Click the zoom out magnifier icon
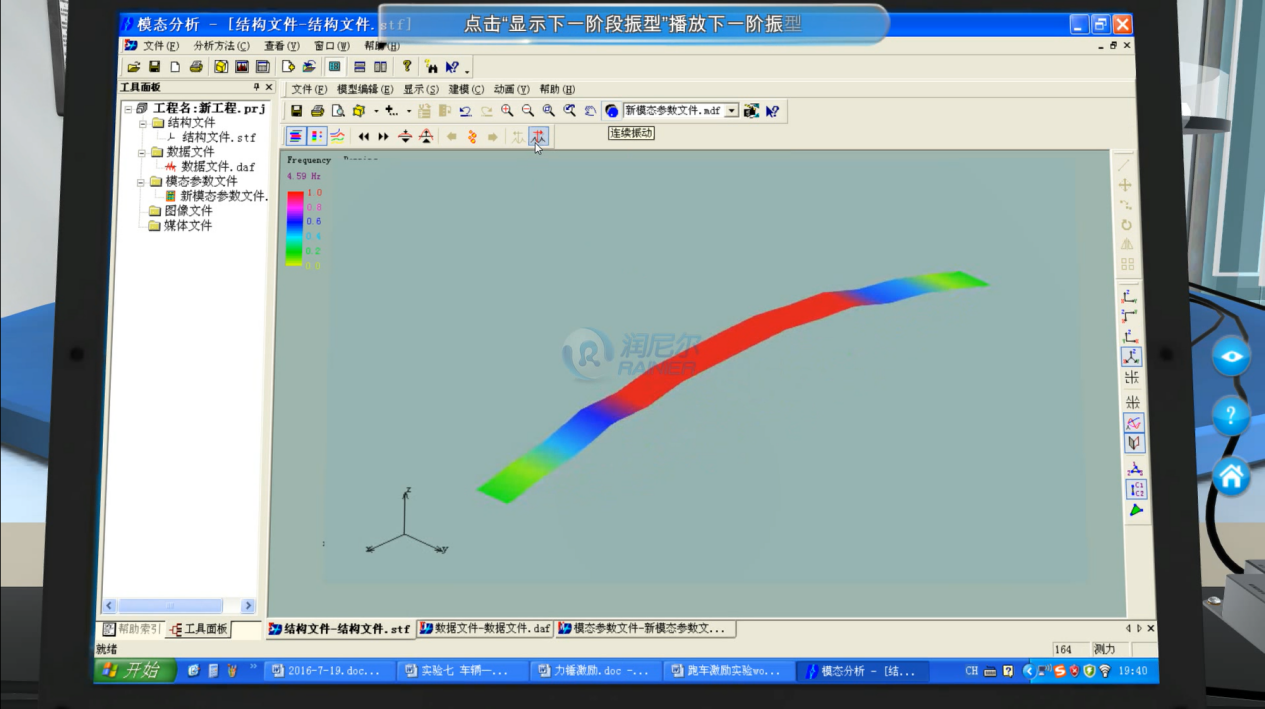Image resolution: width=1265 pixels, height=709 pixels. (x=527, y=111)
